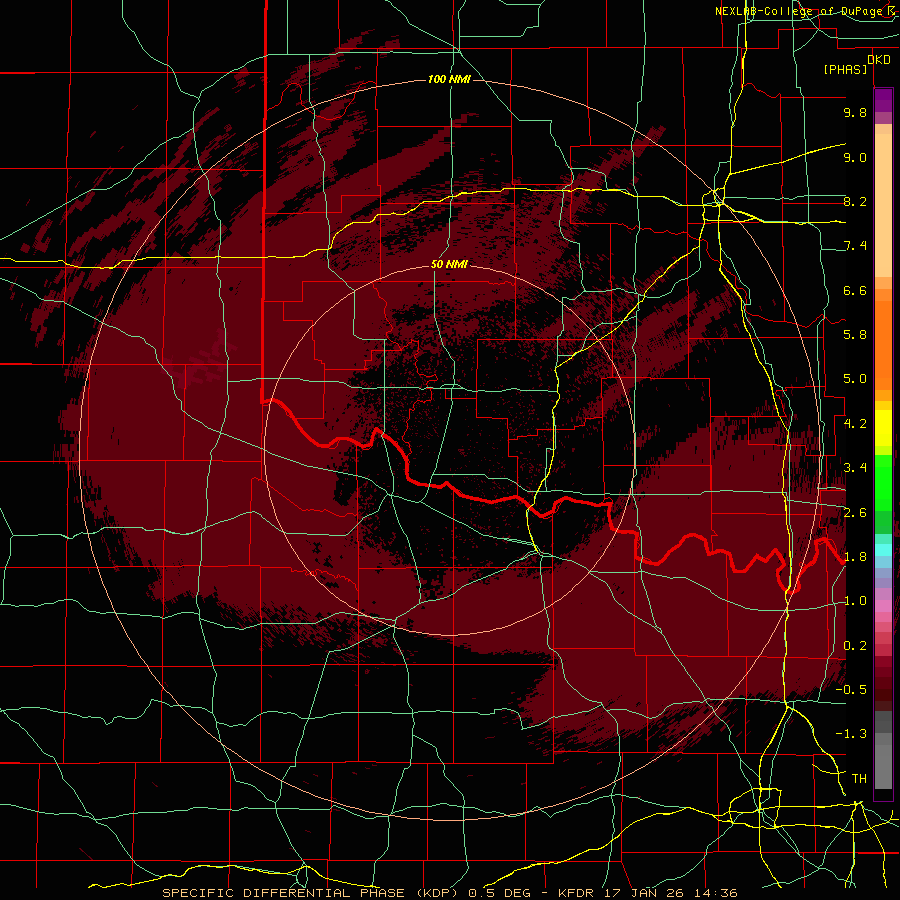The width and height of the screenshot is (900, 900).
Task: Click the 7.4 legend value
Action: (855, 246)
